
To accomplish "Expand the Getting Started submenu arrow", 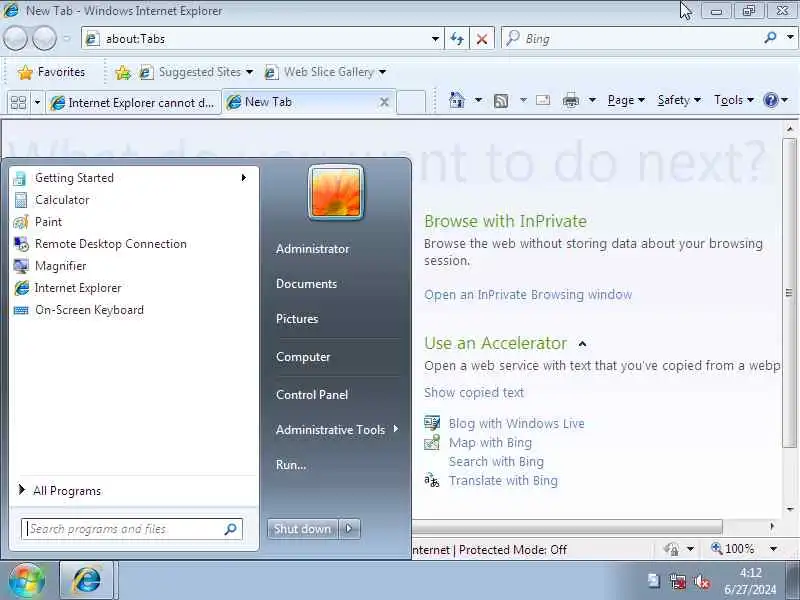I will (x=244, y=178).
